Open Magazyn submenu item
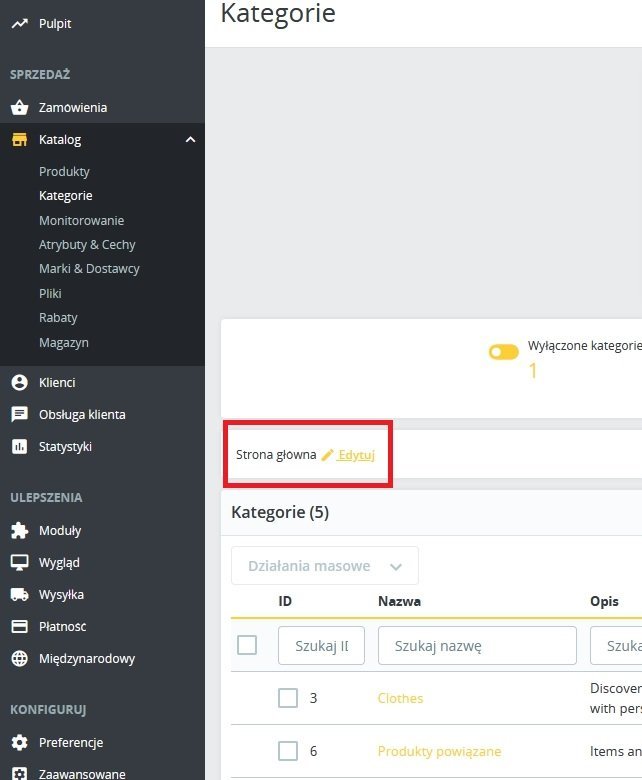642x780 pixels. coord(64,343)
